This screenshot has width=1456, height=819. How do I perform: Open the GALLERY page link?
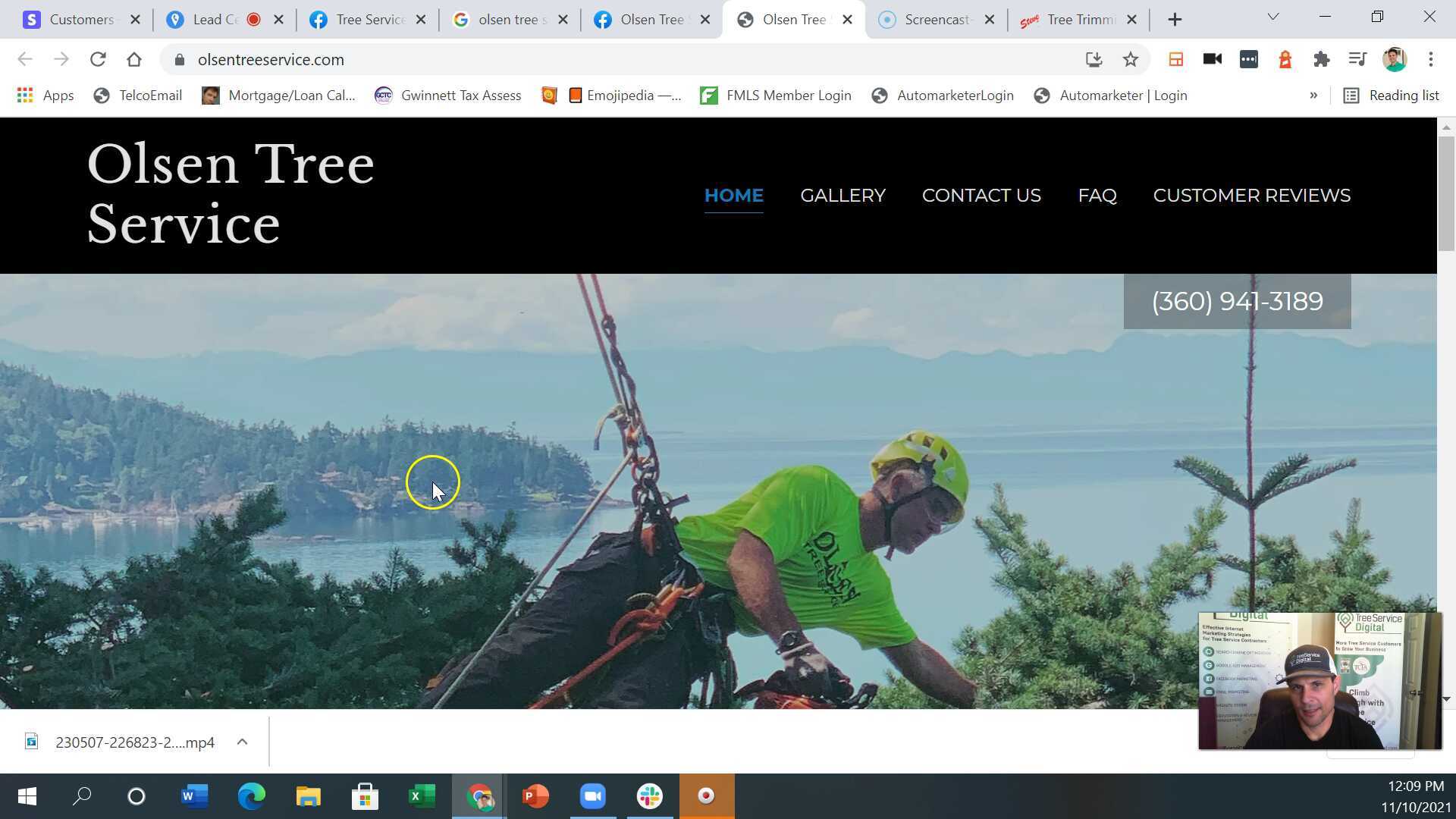[843, 196]
